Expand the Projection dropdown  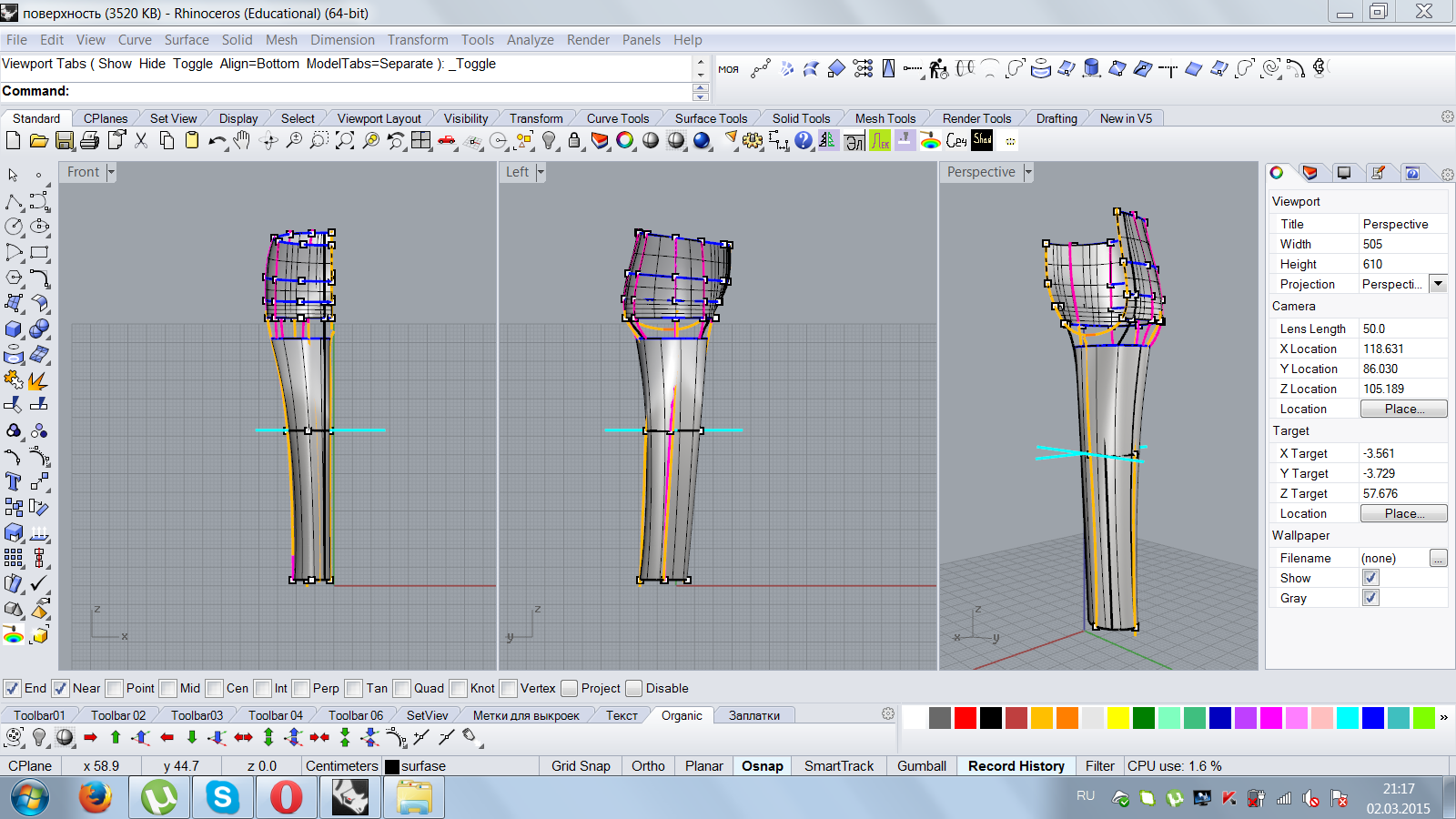(1438, 284)
